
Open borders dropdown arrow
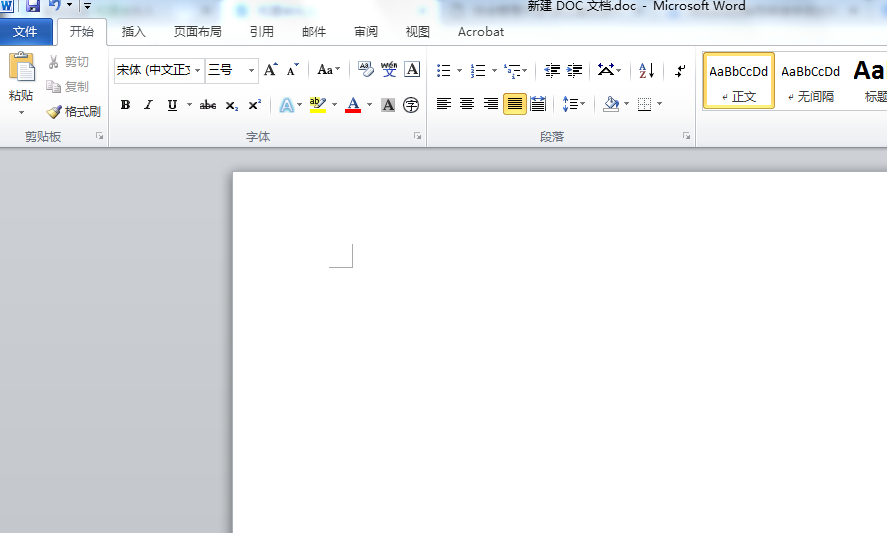tap(660, 104)
